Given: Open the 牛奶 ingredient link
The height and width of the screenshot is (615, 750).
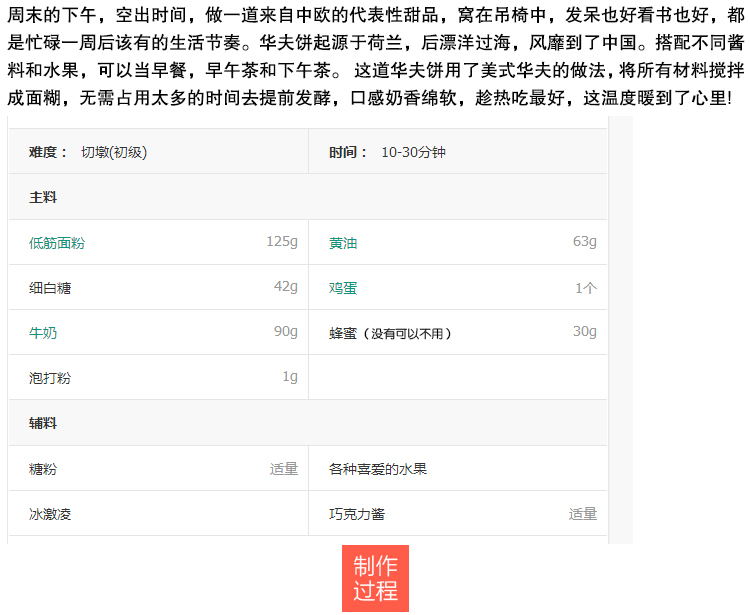Looking at the screenshot, I should click(43, 333).
